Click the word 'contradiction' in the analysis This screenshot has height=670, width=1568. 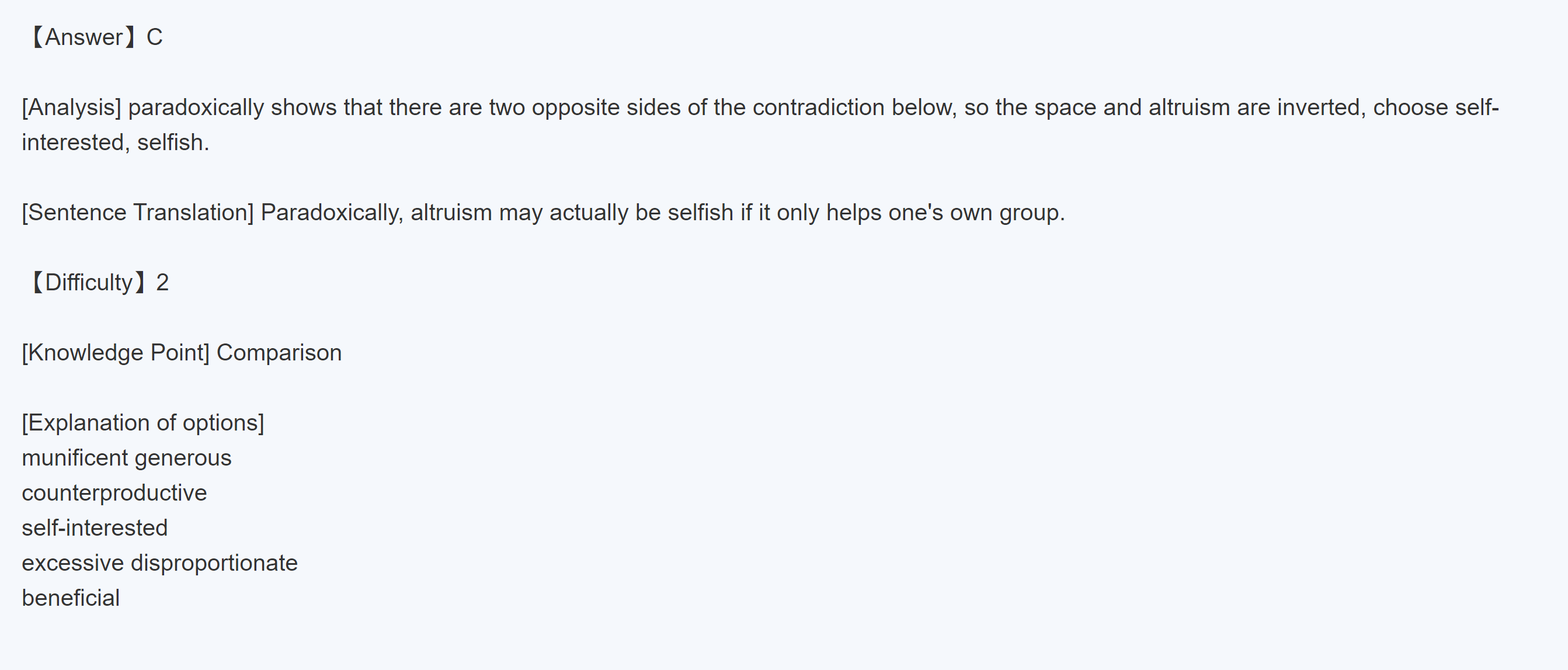pyautogui.click(x=818, y=107)
